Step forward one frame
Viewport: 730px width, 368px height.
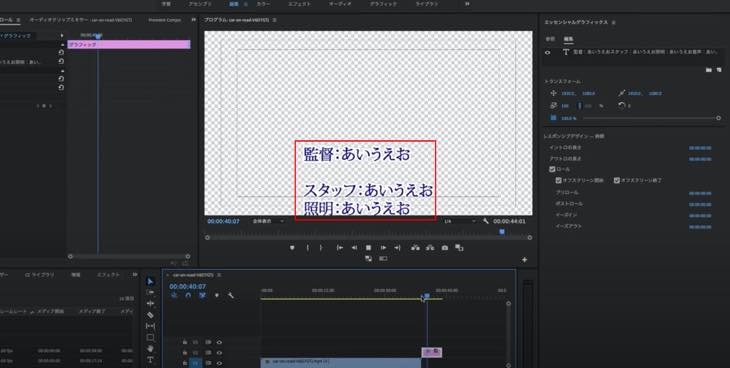[x=383, y=248]
